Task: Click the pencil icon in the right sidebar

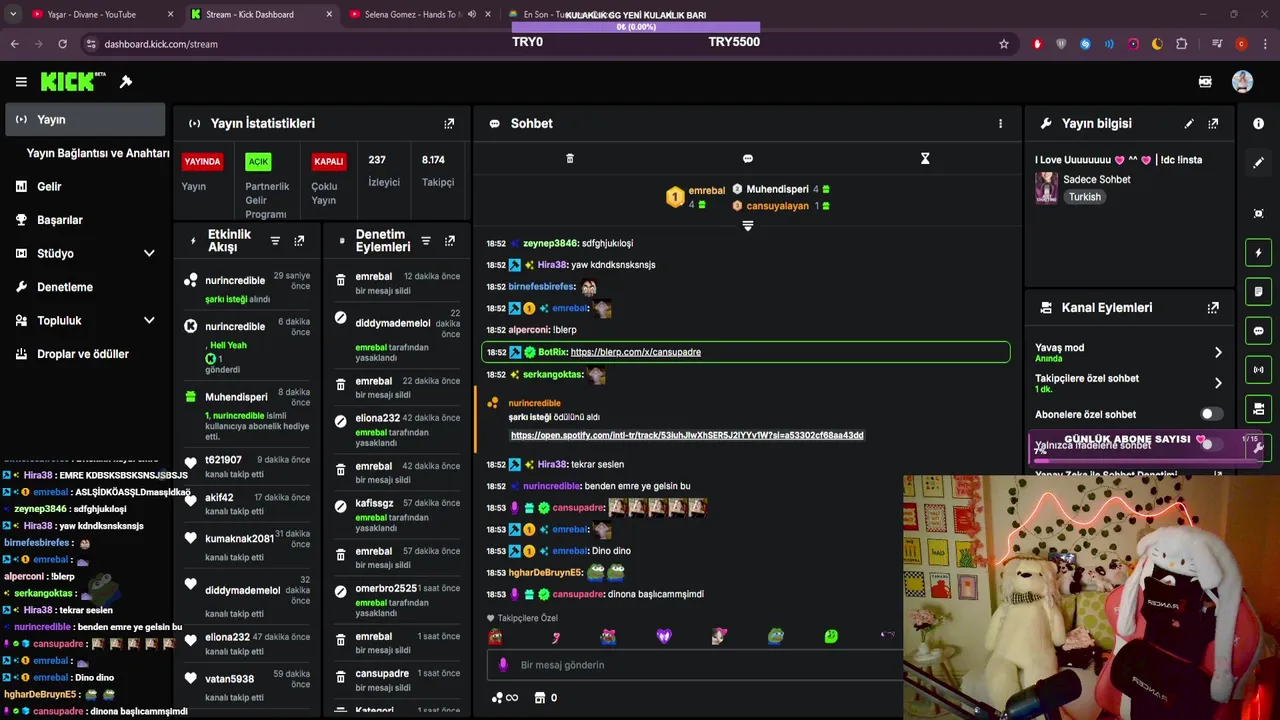Action: [1258, 162]
